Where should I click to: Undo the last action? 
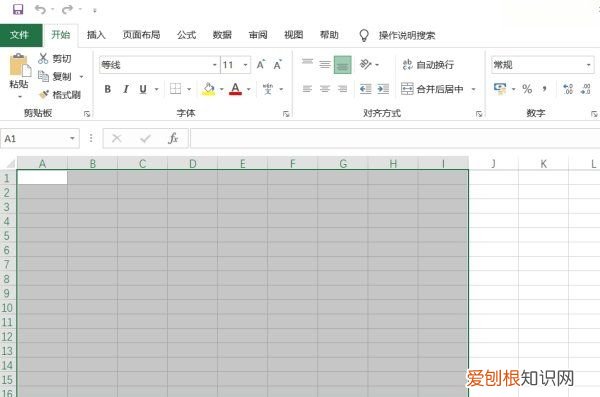pyautogui.click(x=40, y=9)
